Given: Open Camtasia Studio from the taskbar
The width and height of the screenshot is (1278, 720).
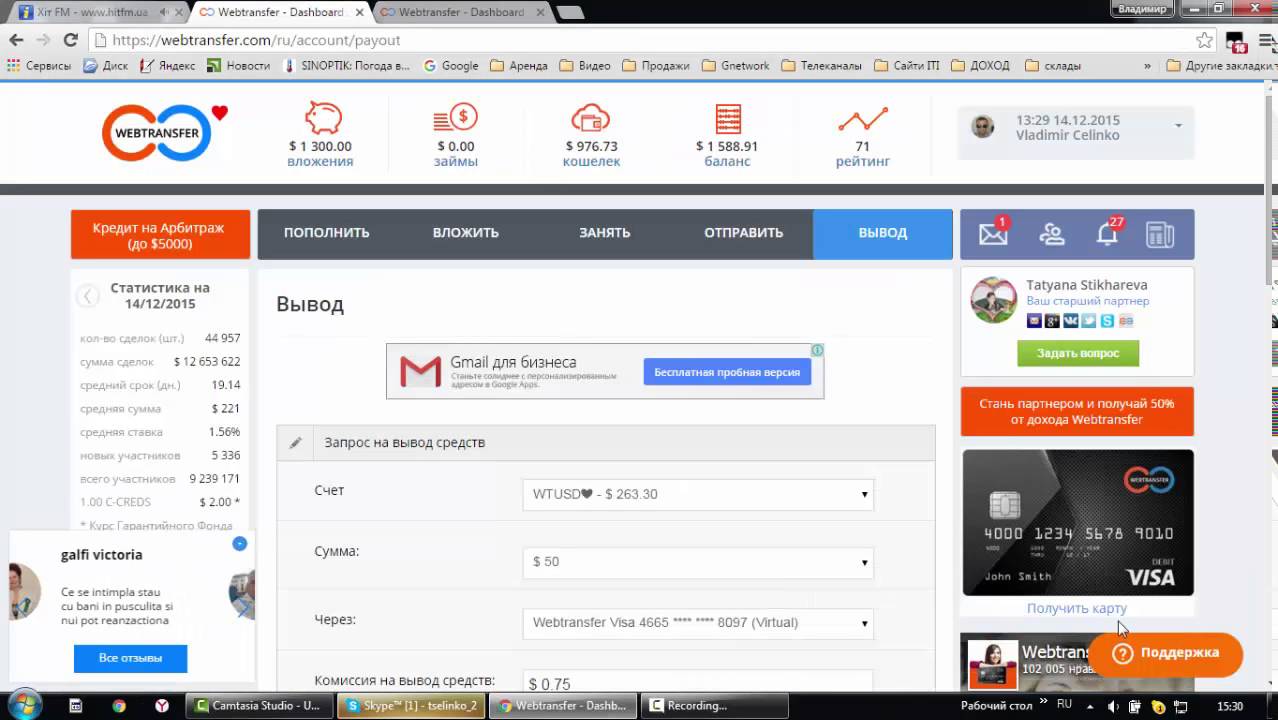Looking at the screenshot, I should point(258,705).
